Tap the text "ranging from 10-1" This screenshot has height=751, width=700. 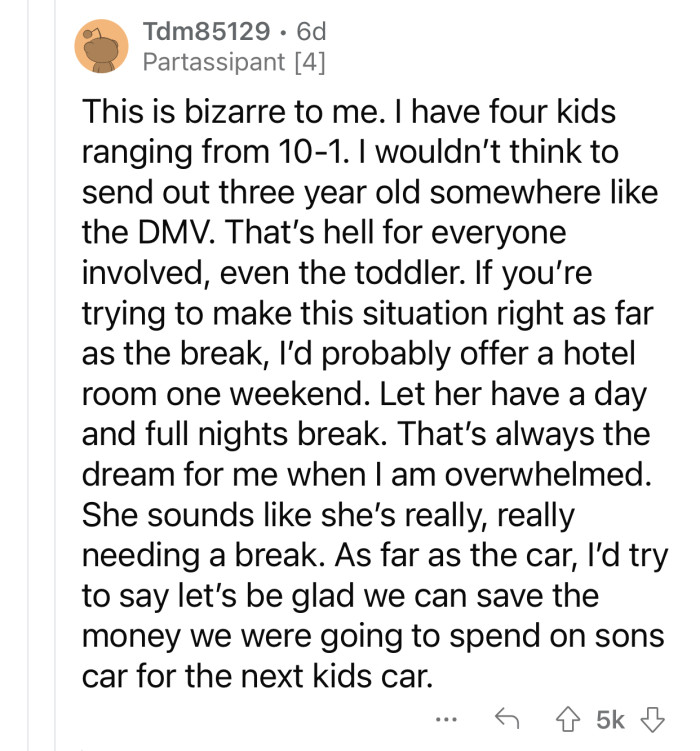(x=213, y=153)
